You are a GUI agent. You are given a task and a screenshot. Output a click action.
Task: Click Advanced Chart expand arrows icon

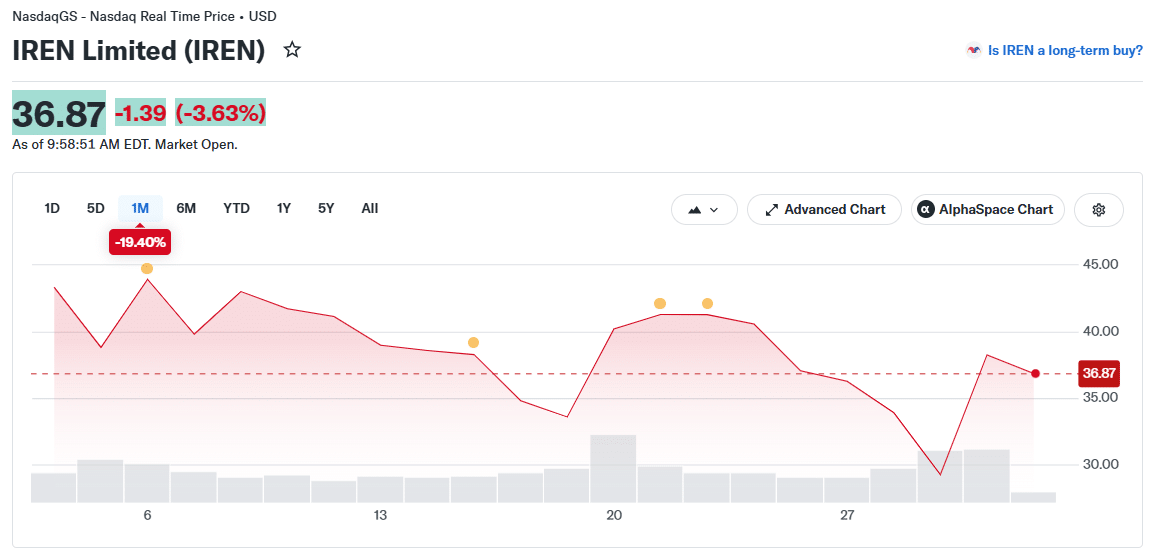tap(771, 210)
